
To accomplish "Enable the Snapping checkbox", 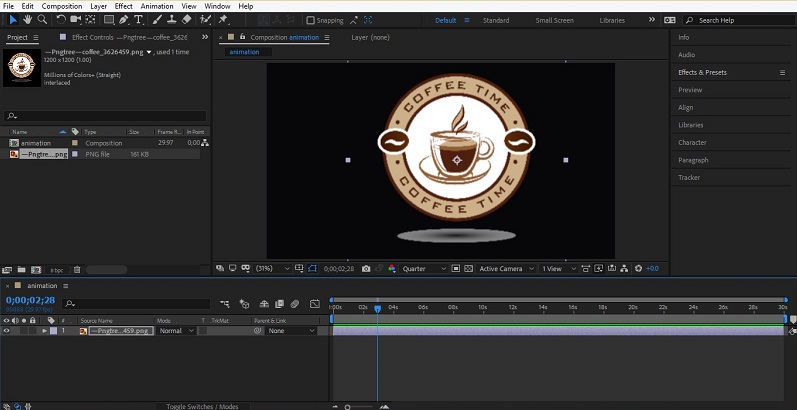I will [310, 20].
